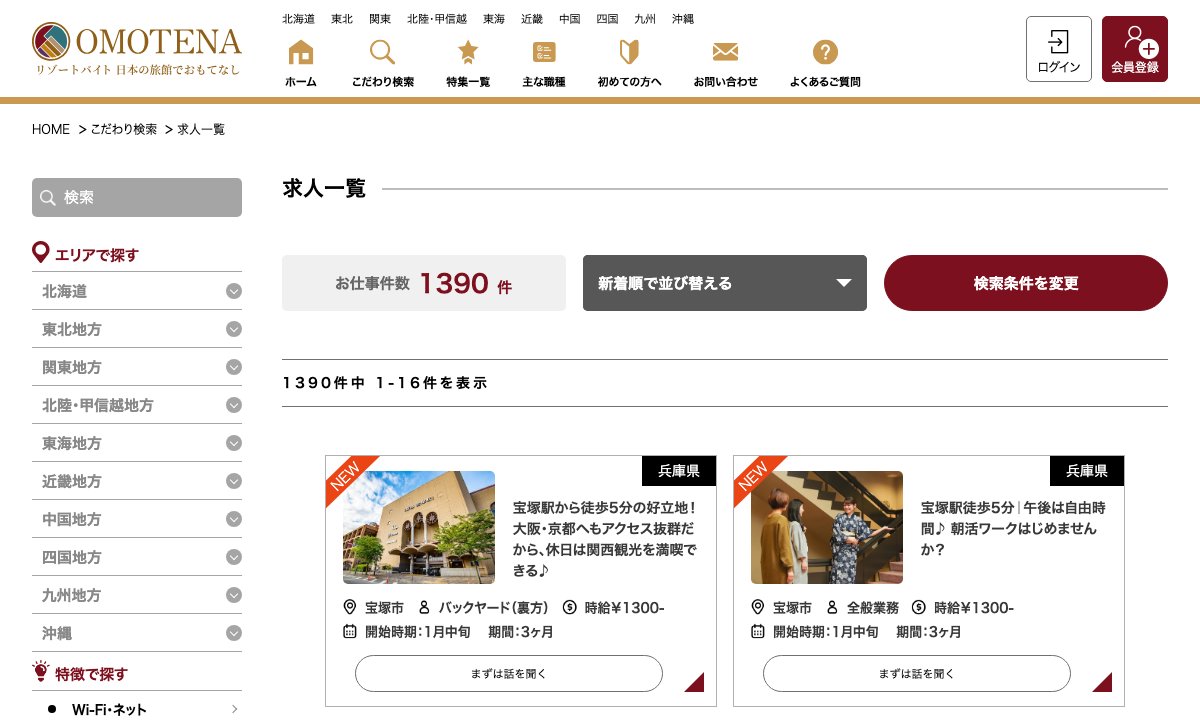
Task: Expand 近畿地方 area in sidebar
Action: pos(137,481)
